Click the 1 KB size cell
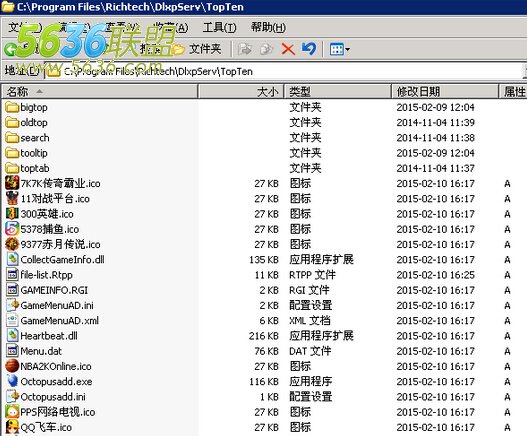Screen dimensions: 527x436 point(269,397)
